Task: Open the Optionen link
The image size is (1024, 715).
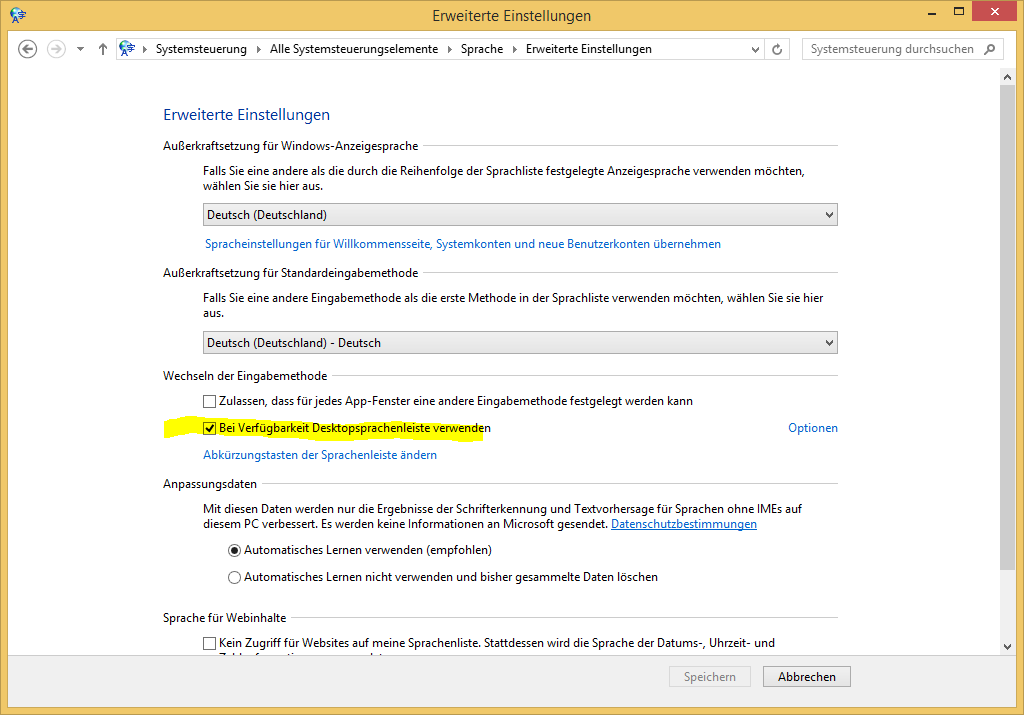Action: tap(812, 428)
